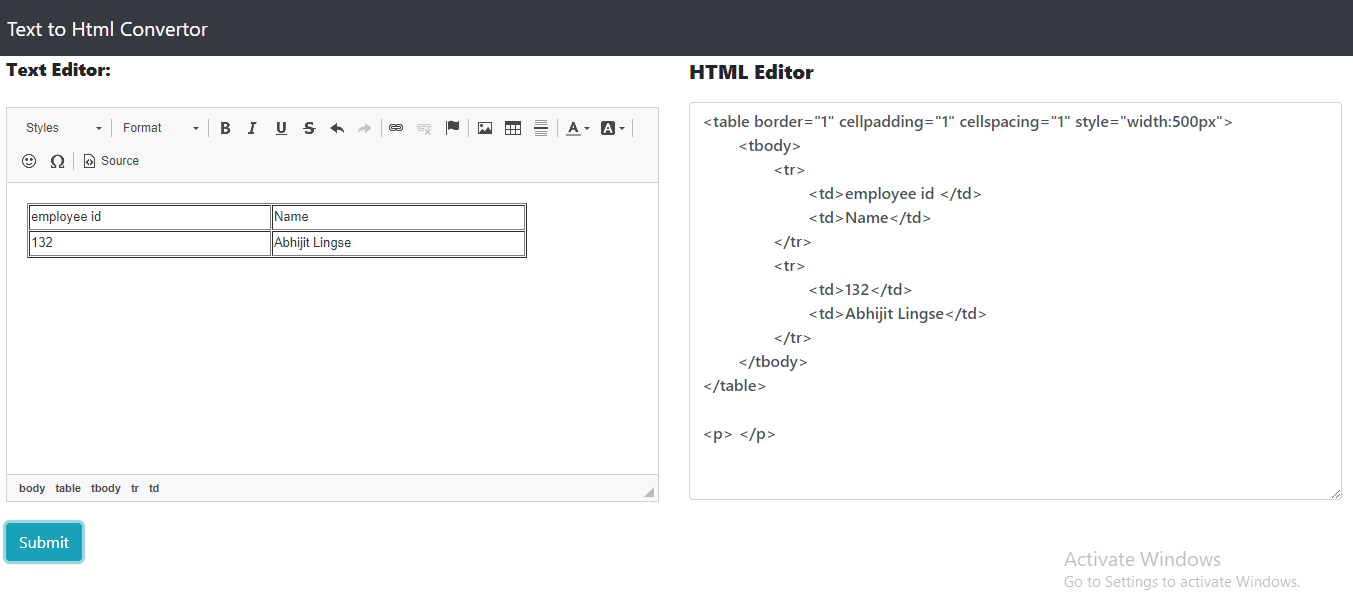Click the '<table border="1"' opening tag line
This screenshot has height=613, width=1353.
[x=968, y=122]
